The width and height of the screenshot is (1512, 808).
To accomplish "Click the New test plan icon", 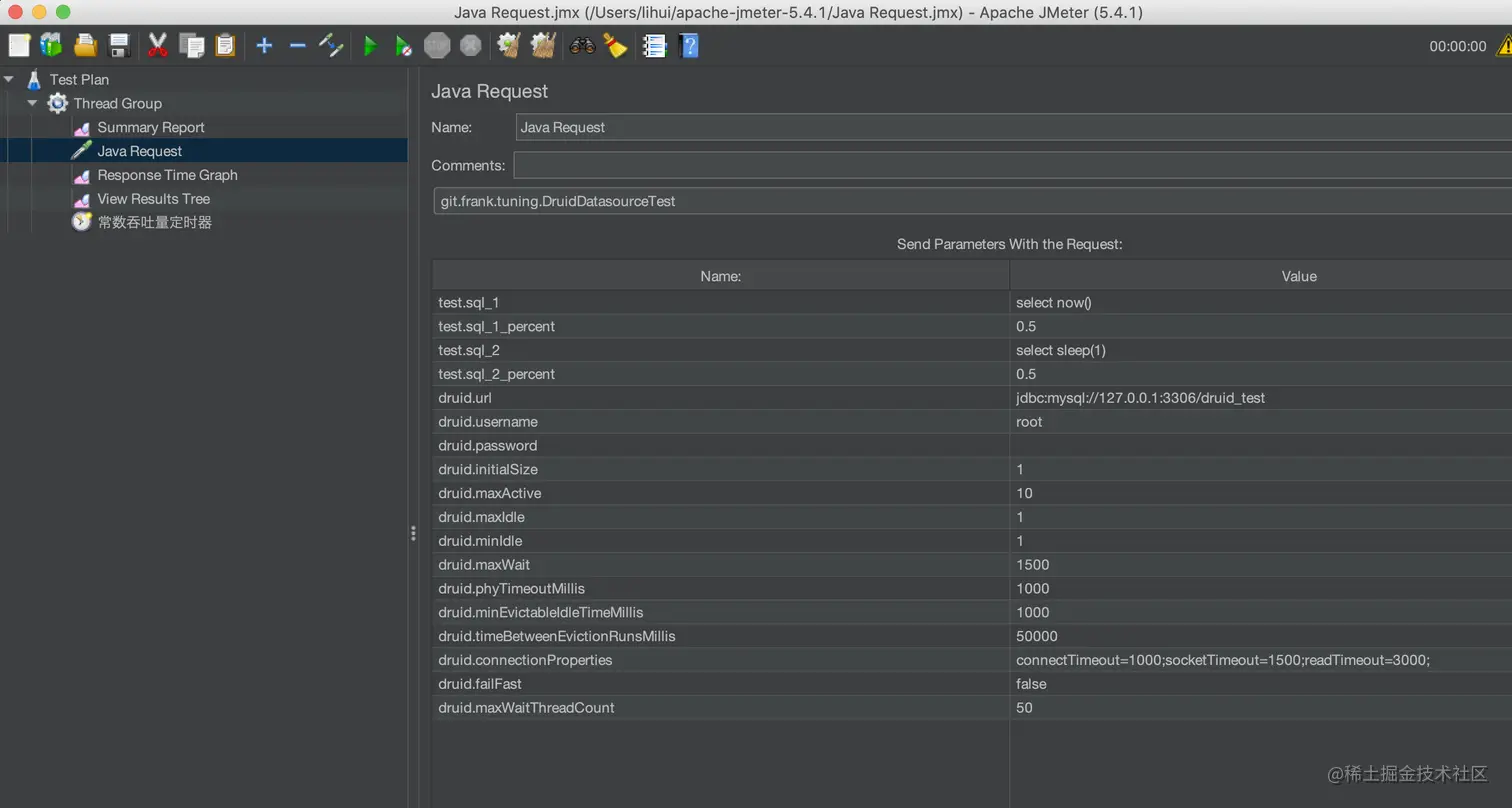I will point(19,45).
